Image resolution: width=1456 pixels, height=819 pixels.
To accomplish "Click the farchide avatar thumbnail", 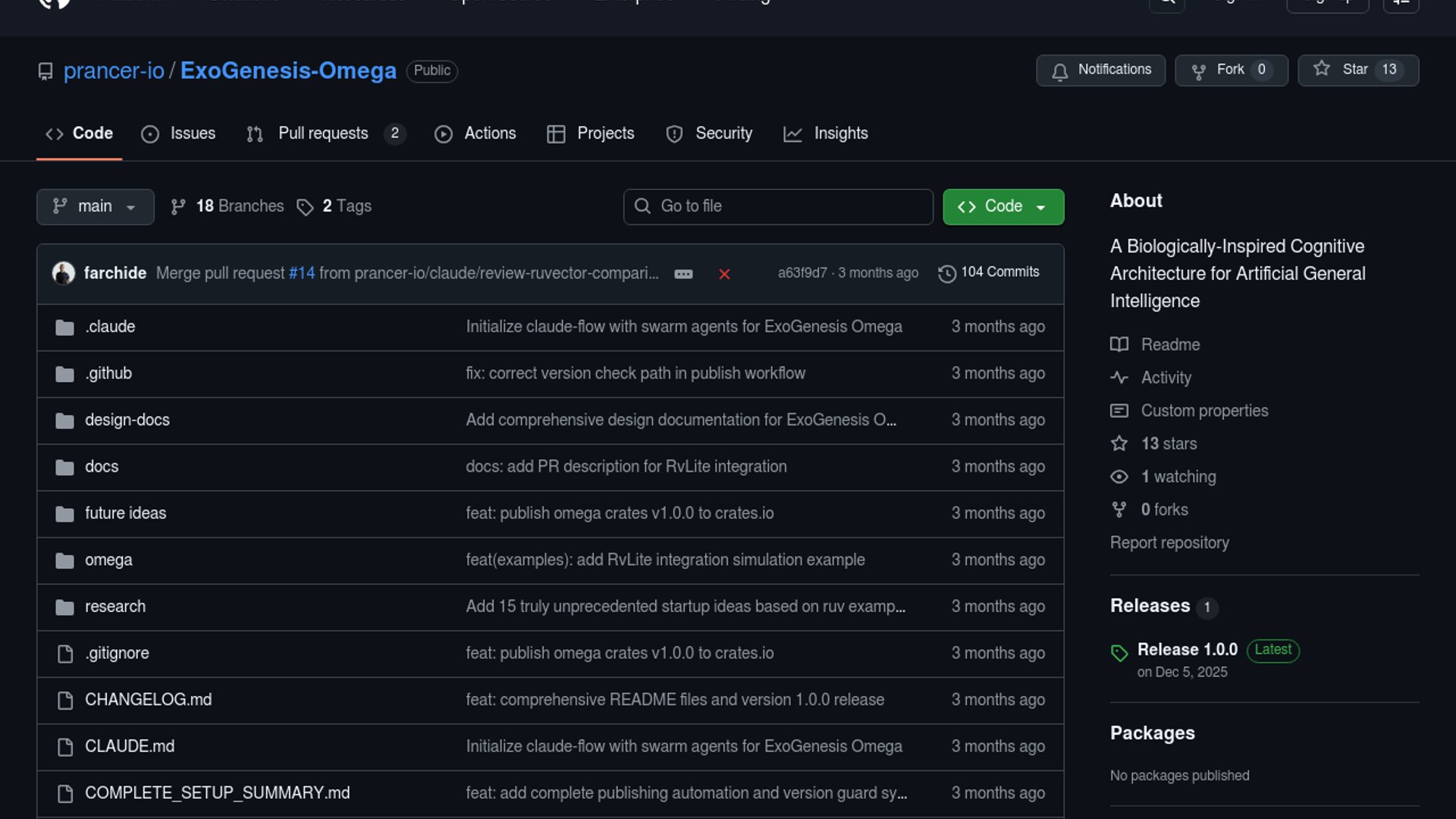I will click(64, 273).
